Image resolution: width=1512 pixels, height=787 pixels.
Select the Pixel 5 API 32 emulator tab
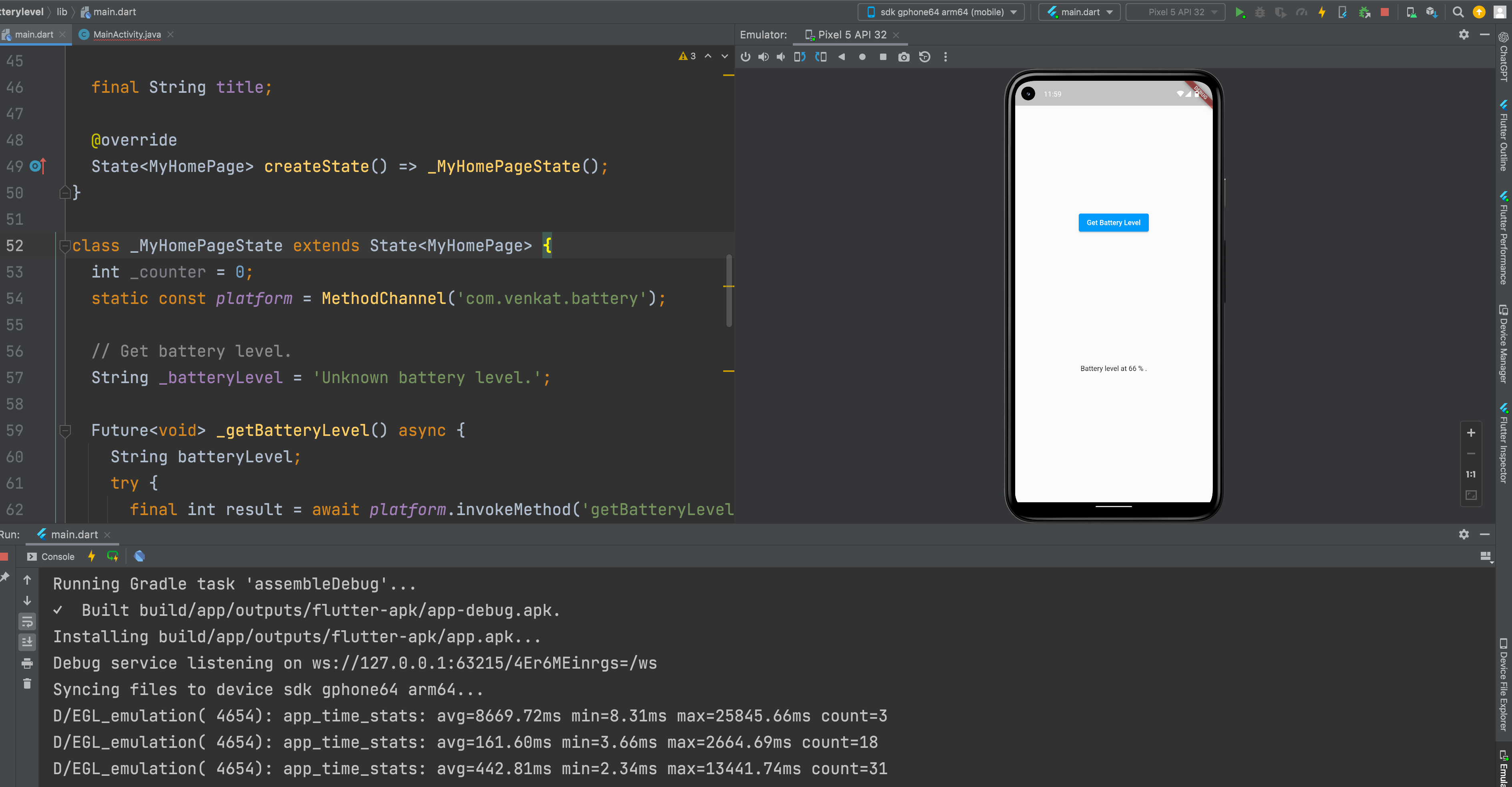[x=852, y=35]
